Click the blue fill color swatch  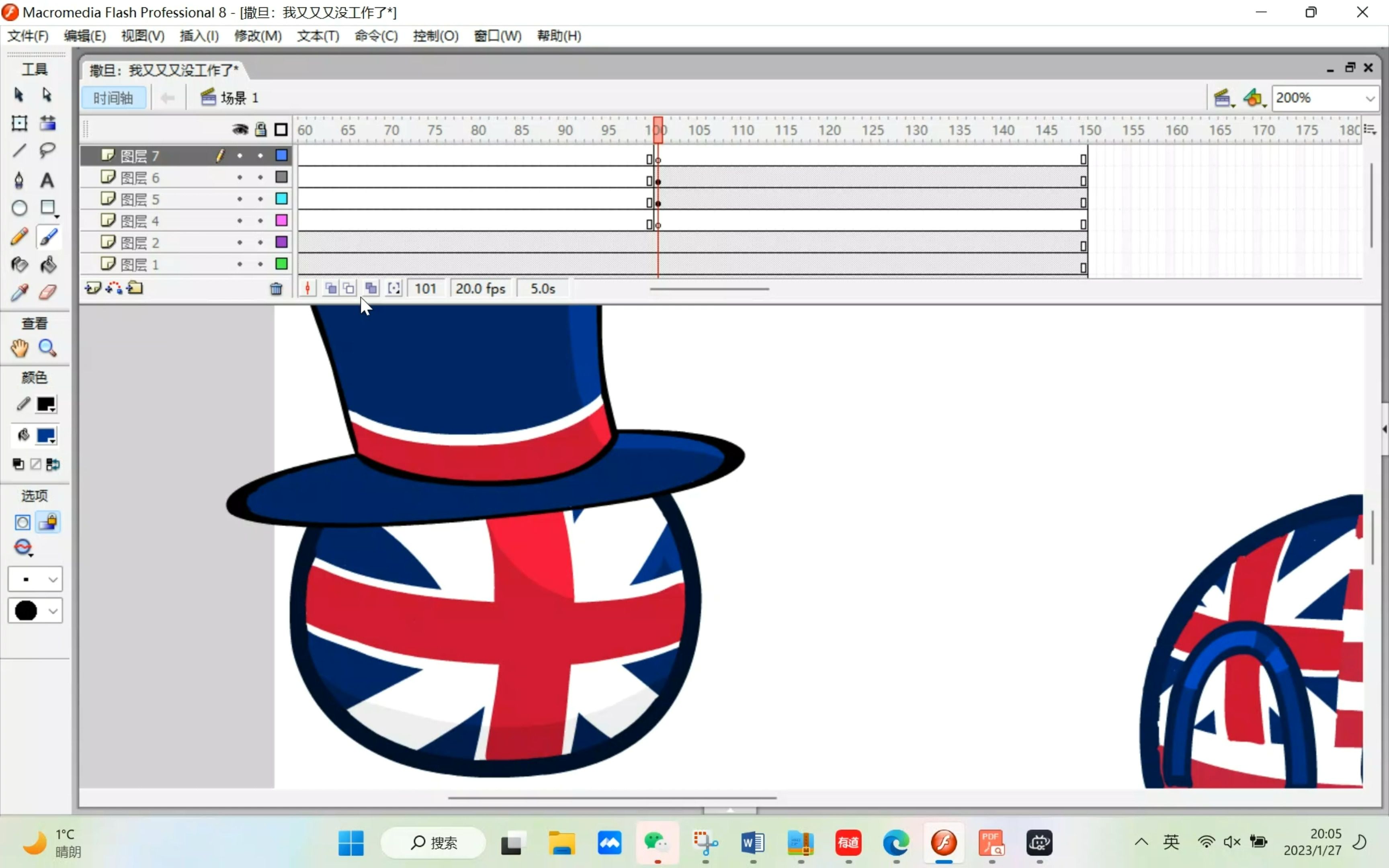click(46, 436)
